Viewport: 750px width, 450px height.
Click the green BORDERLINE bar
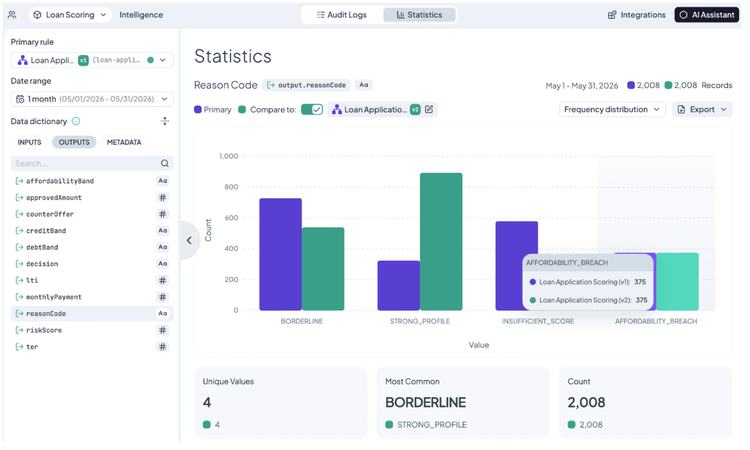tap(323, 269)
